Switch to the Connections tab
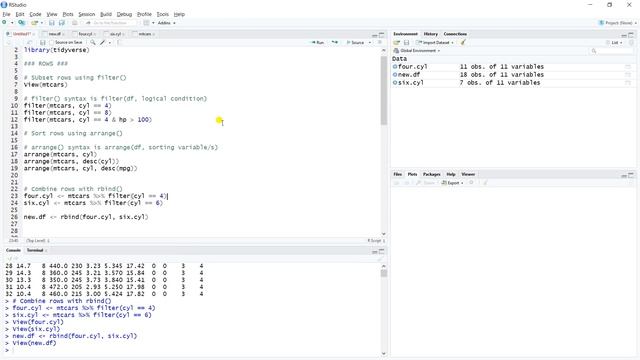640x360 pixels. pyautogui.click(x=455, y=34)
